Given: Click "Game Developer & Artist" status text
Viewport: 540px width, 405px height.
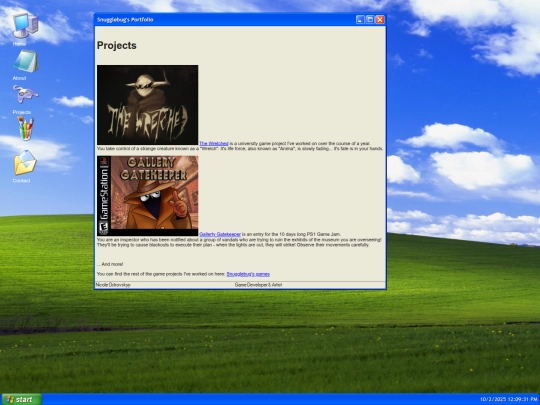Looking at the screenshot, I should coord(258,285).
